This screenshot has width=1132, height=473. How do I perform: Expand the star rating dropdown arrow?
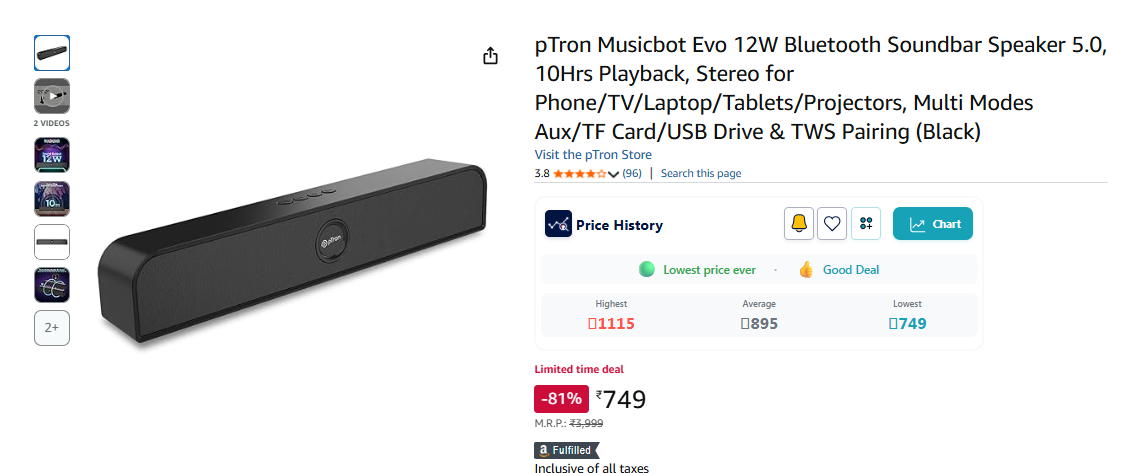tap(614, 174)
